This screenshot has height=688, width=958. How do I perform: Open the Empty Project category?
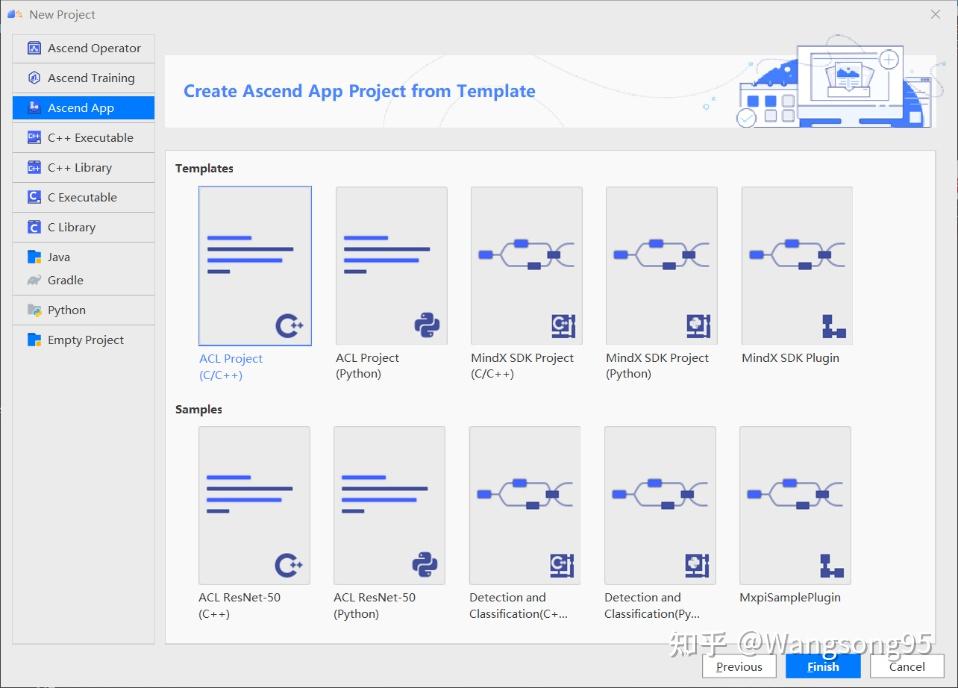point(84,340)
